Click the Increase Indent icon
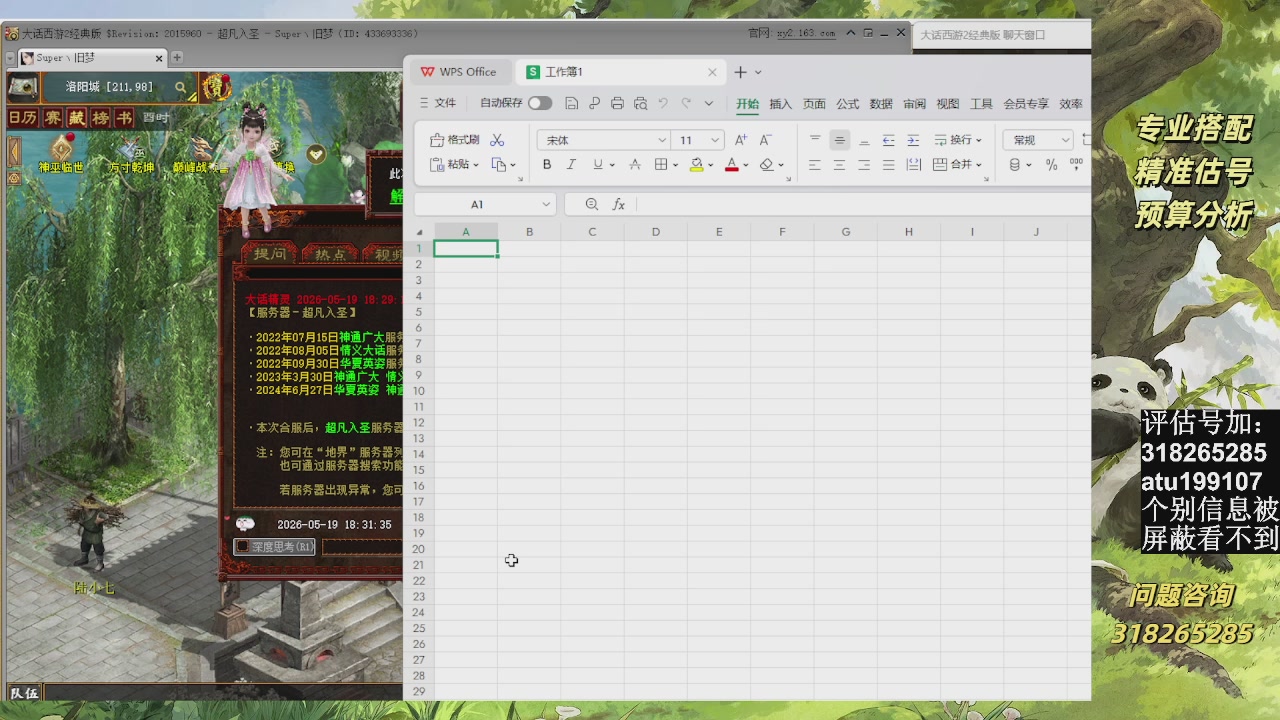 tap(913, 140)
